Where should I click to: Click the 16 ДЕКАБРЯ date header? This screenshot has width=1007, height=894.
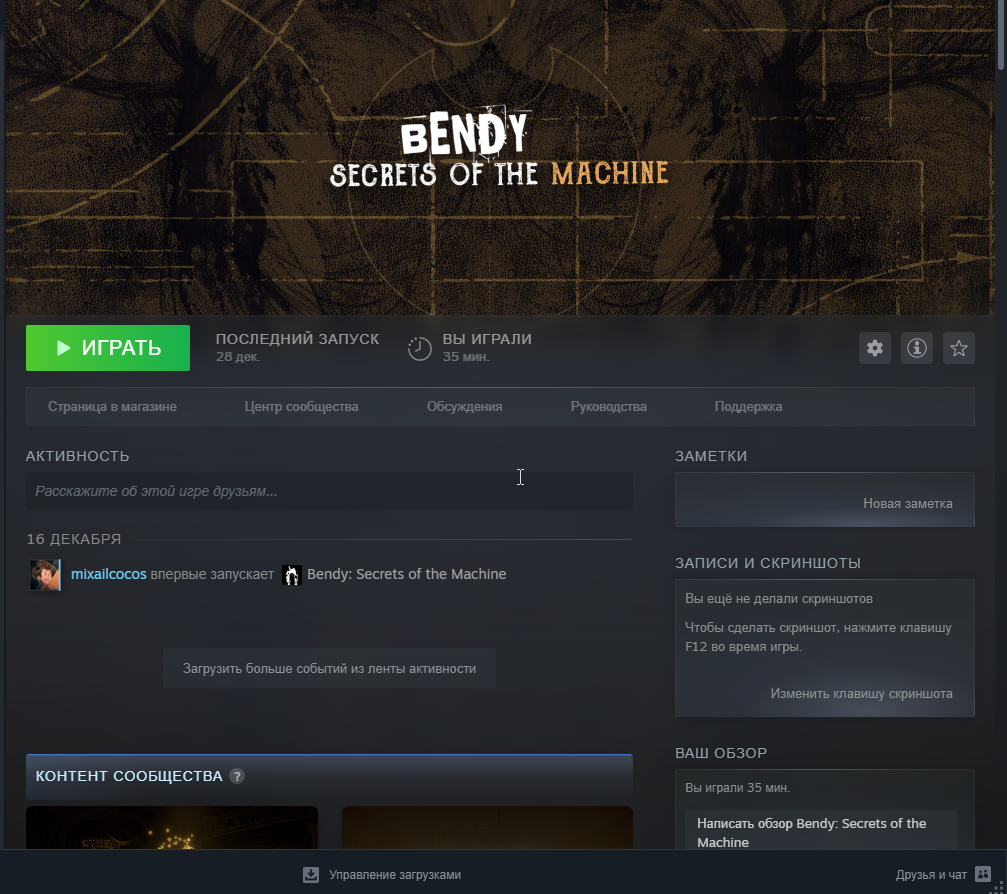(x=74, y=539)
